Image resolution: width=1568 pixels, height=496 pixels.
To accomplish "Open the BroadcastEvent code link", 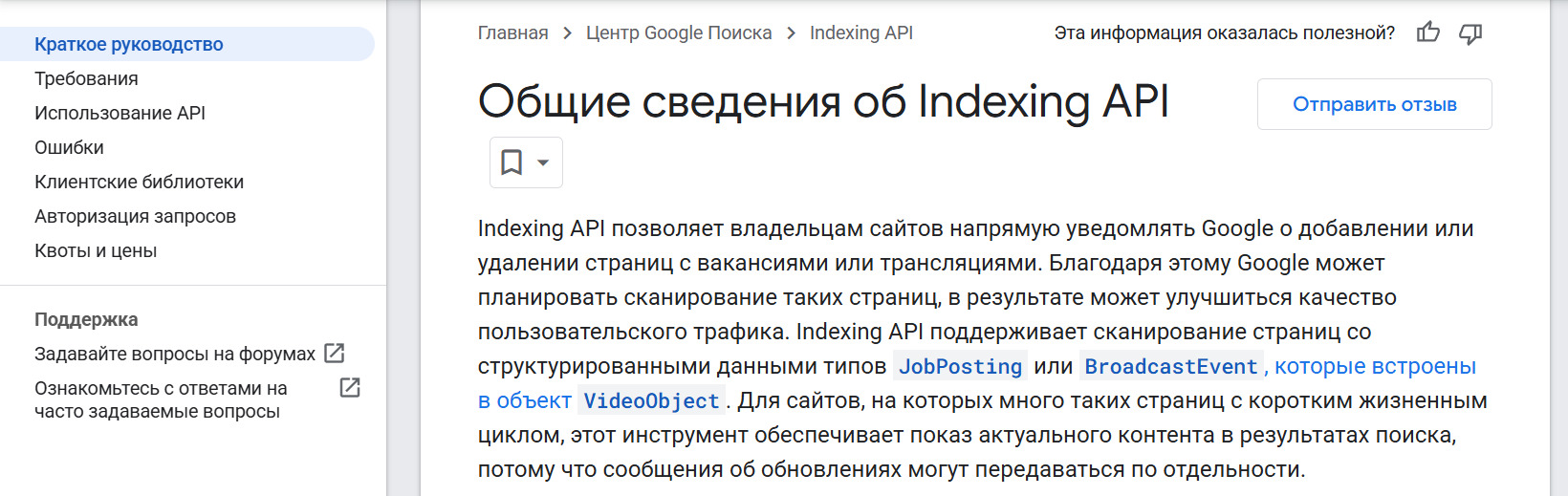I will 1170,366.
